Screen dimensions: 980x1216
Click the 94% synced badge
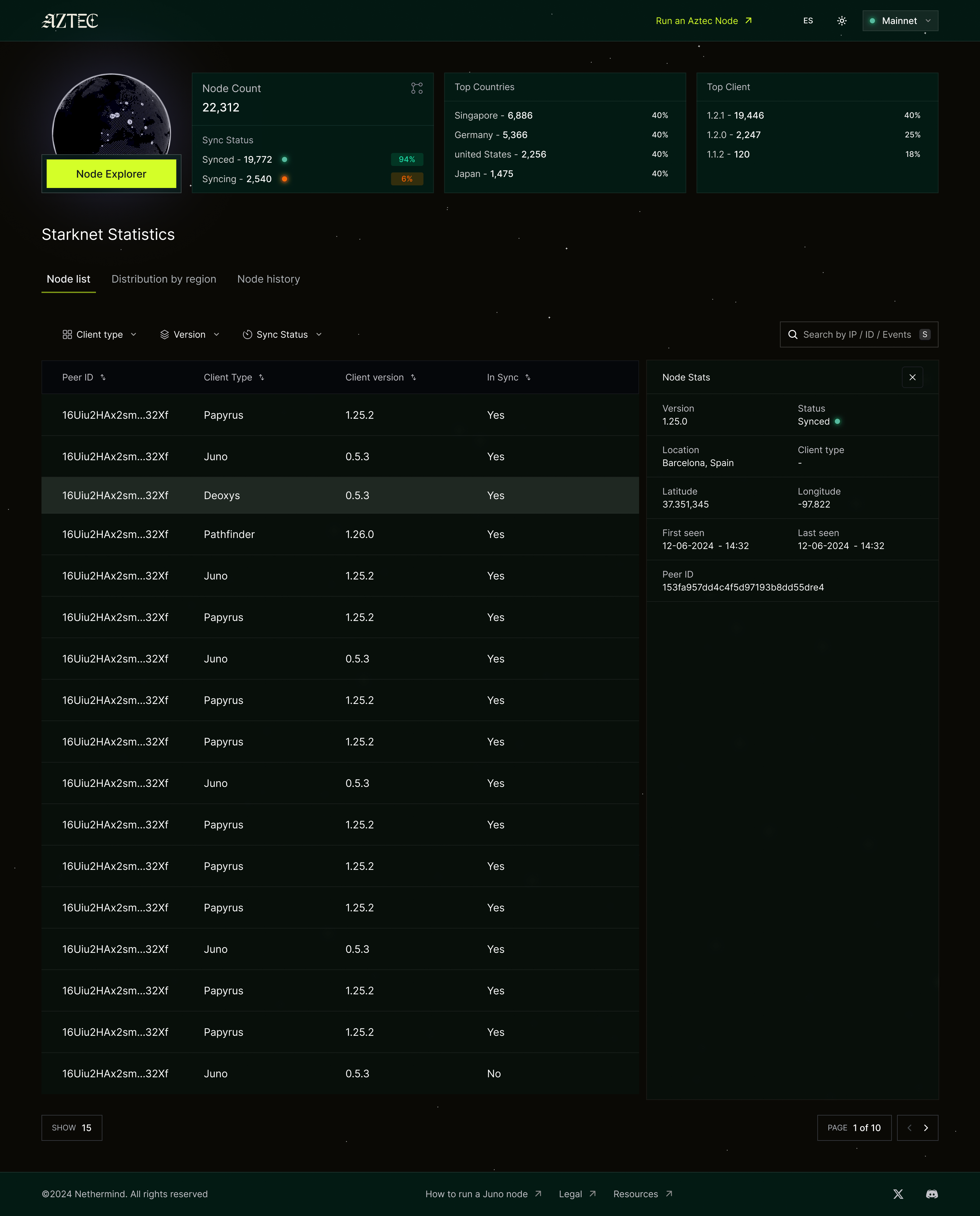pos(407,159)
